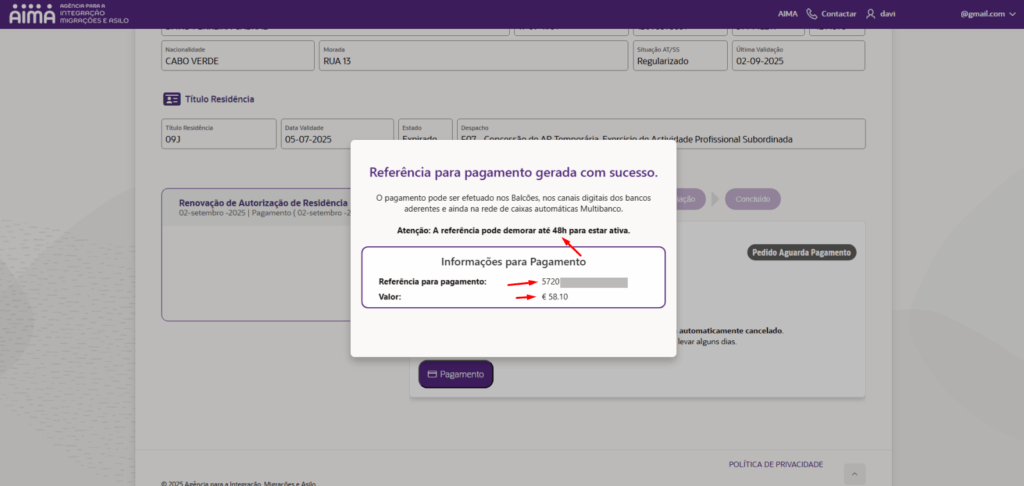This screenshot has width=1024, height=486.
Task: Click the credit card icon on Pagamento button
Action: (431, 374)
